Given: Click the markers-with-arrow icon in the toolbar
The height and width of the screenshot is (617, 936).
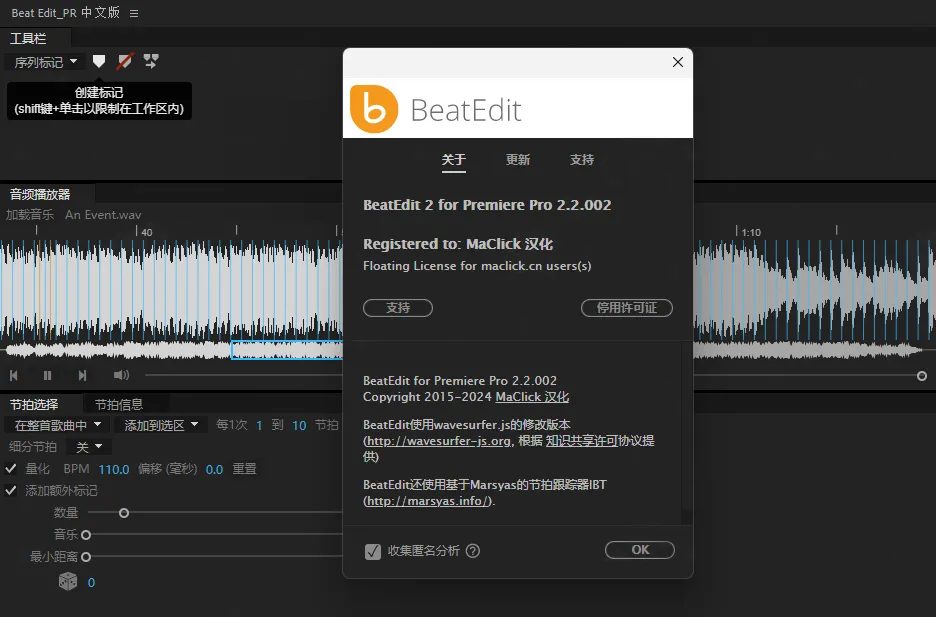Looking at the screenshot, I should click(151, 62).
